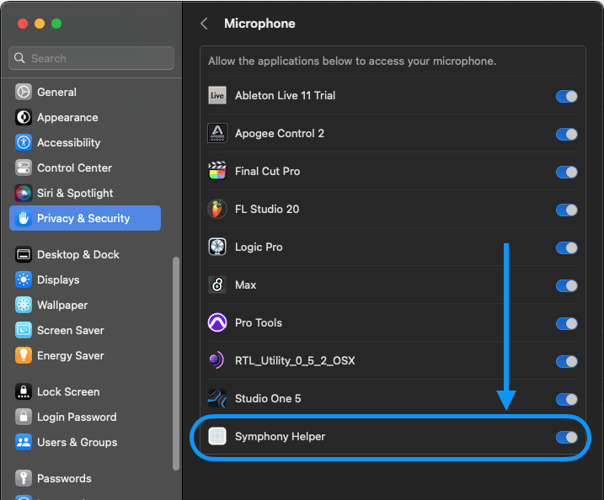
Task: Select Privacy & Security in sidebar
Action: [x=85, y=218]
